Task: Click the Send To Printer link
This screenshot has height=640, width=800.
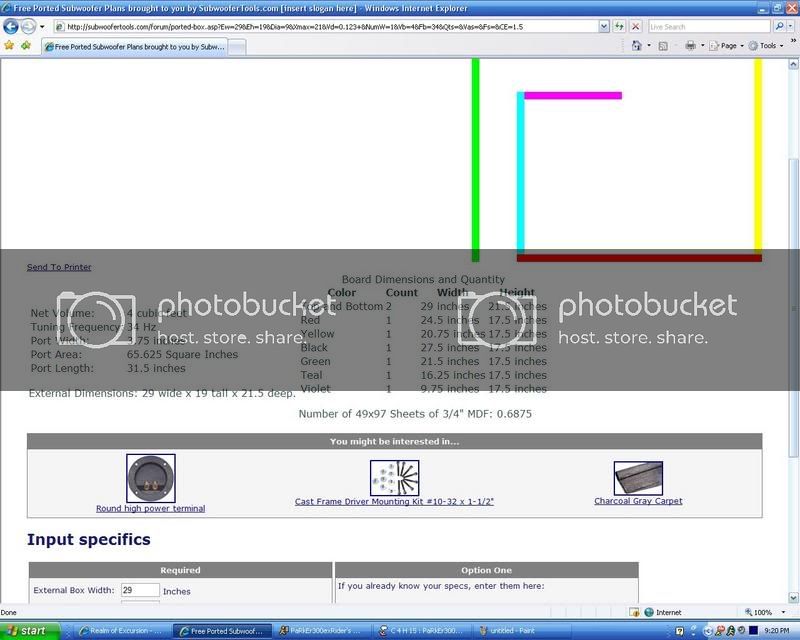Action: tap(59, 267)
